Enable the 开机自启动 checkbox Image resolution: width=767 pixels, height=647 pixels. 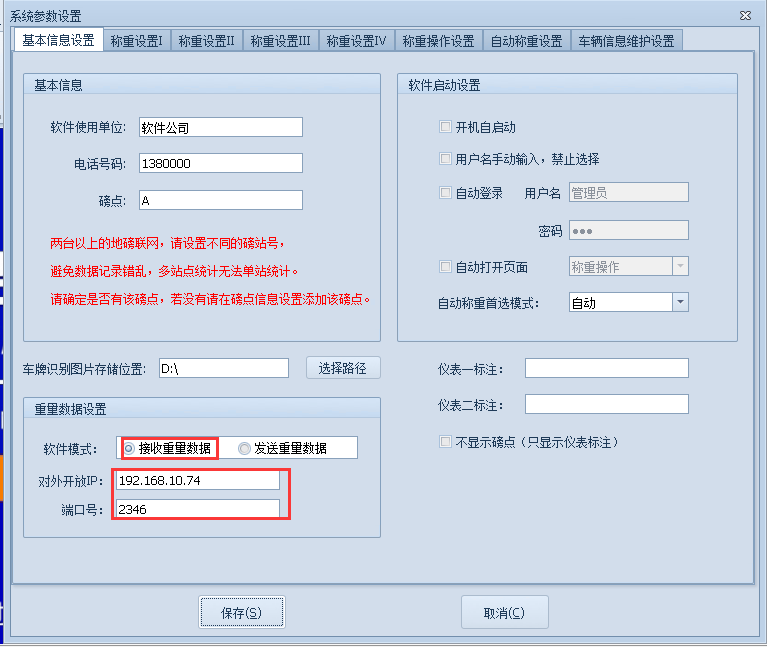(x=446, y=128)
